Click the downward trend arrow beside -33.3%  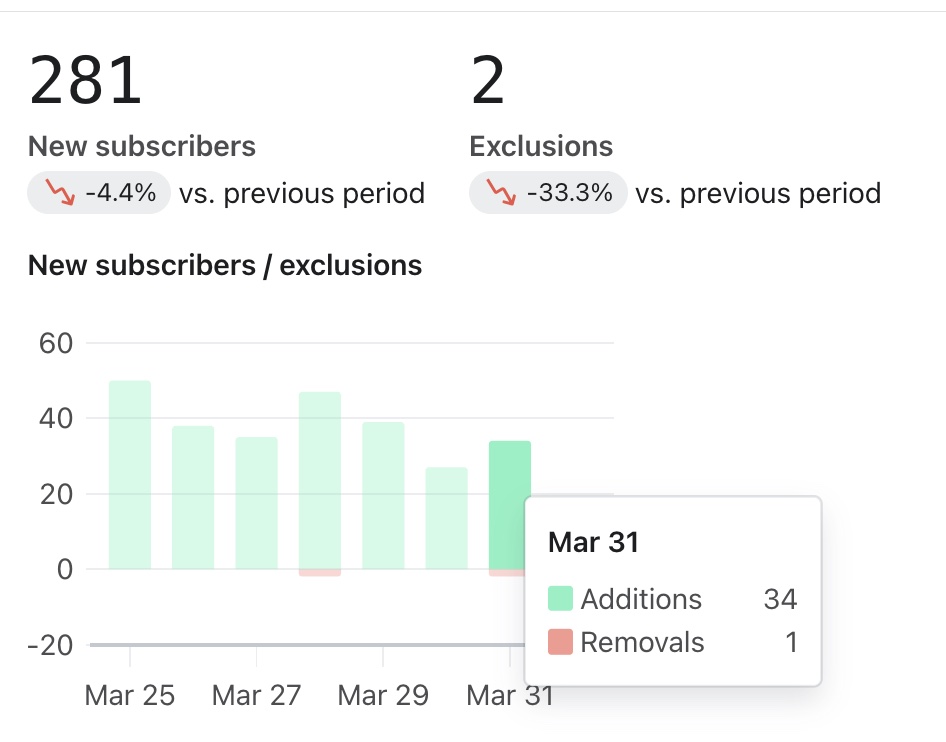point(502,192)
